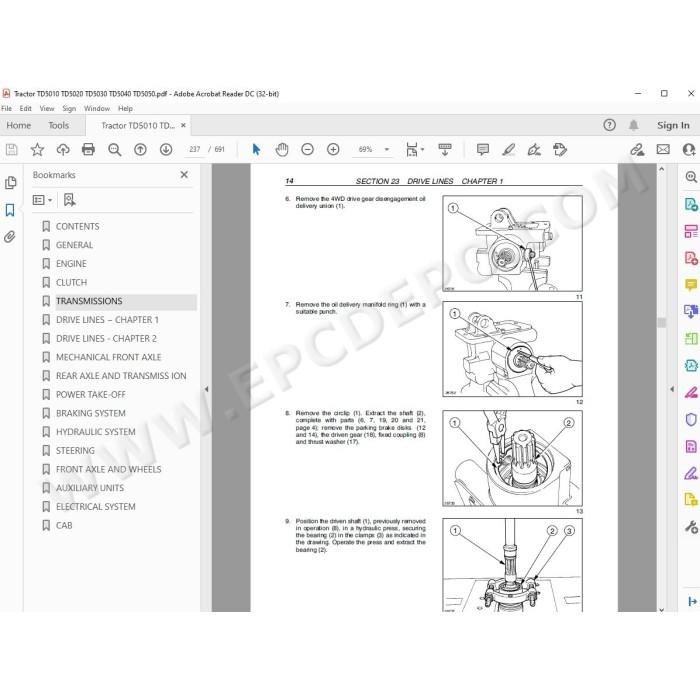Click the upload to cloud icon
The height and width of the screenshot is (700, 700).
(x=63, y=149)
